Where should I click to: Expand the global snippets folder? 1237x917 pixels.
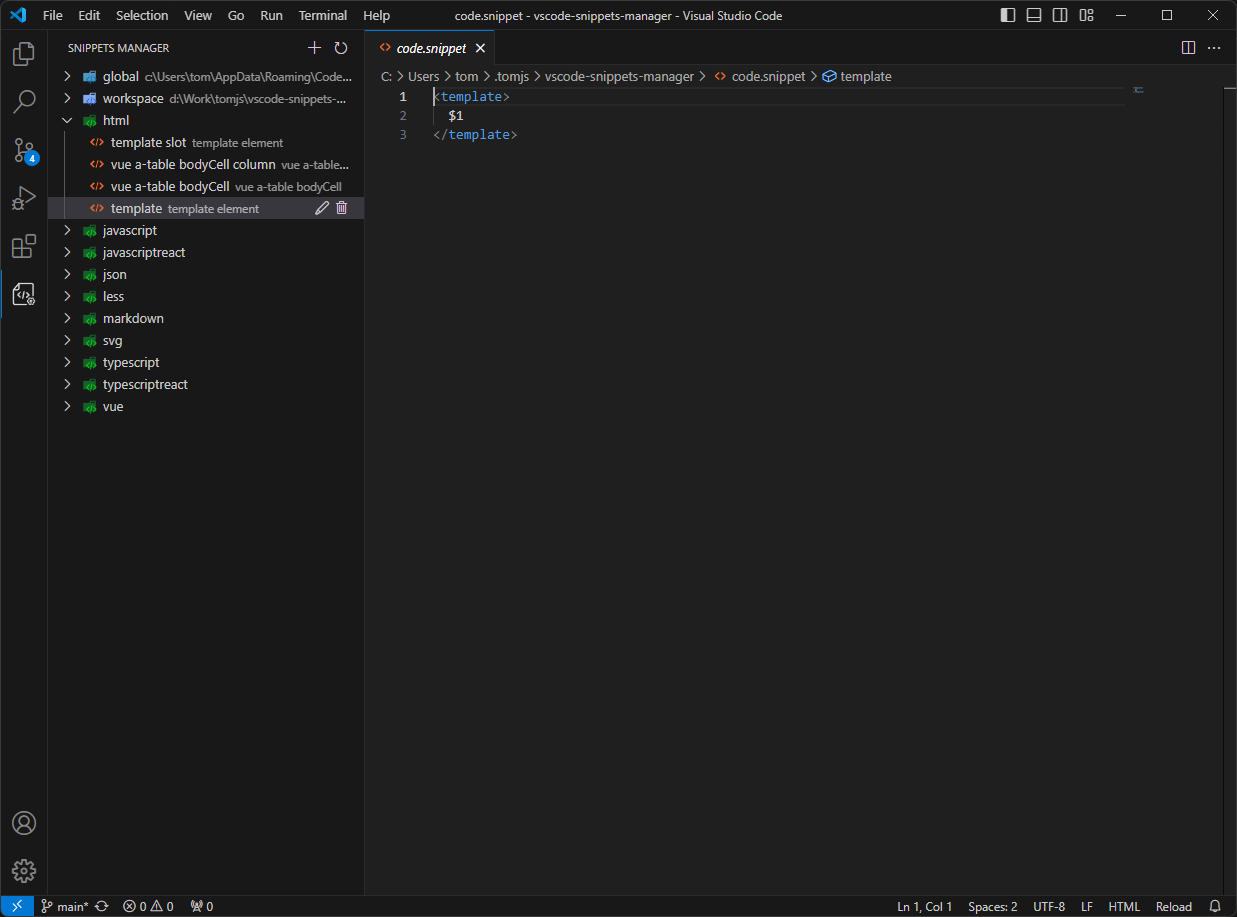68,76
